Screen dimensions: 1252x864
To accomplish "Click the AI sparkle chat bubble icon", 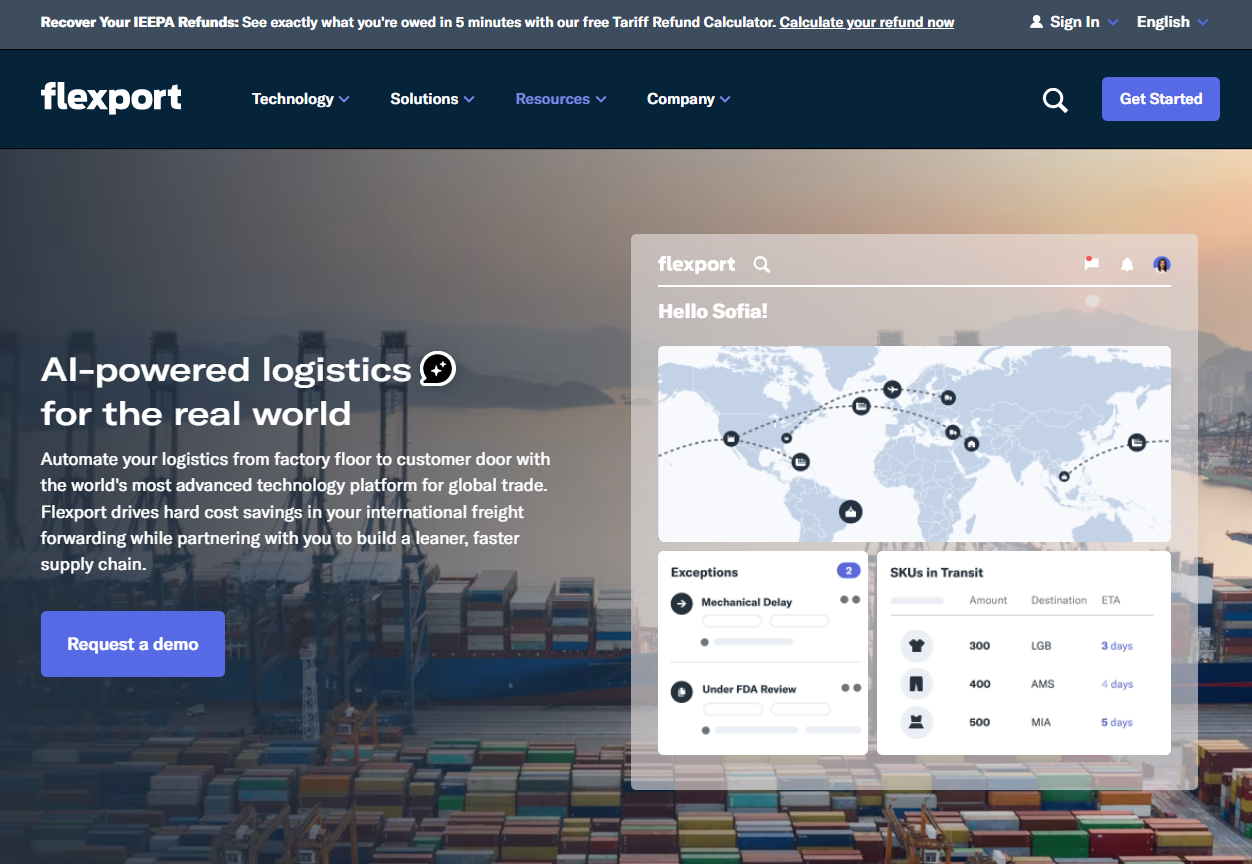I will pyautogui.click(x=438, y=369).
